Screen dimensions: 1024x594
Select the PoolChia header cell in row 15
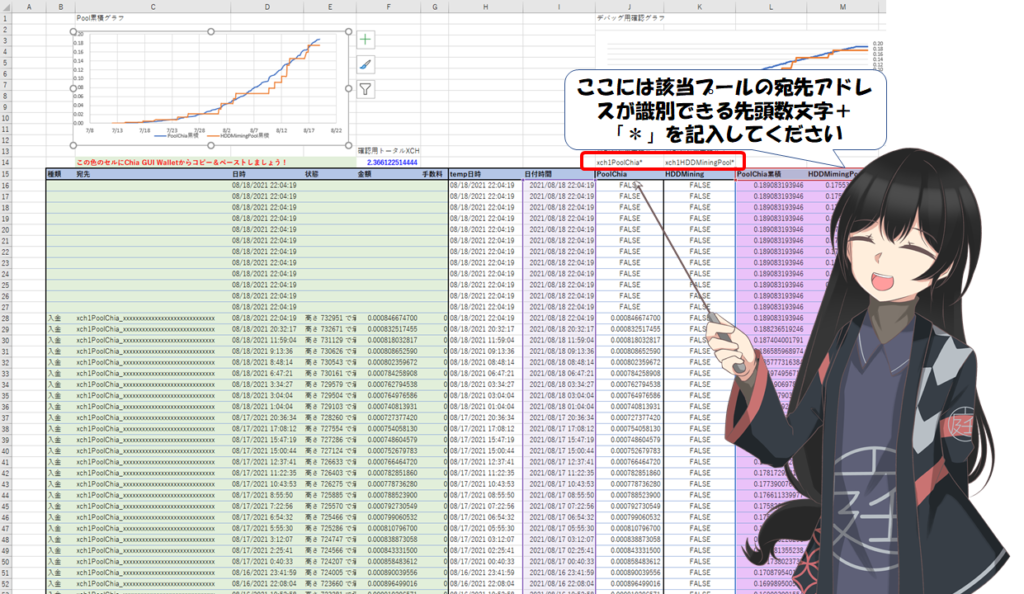629,174
